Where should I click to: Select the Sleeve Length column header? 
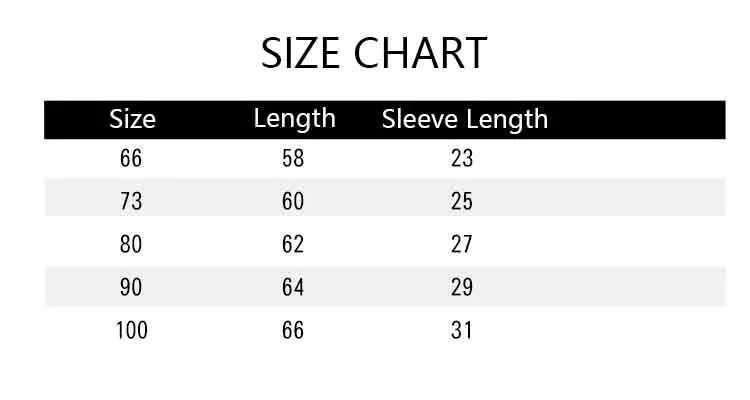coord(464,120)
